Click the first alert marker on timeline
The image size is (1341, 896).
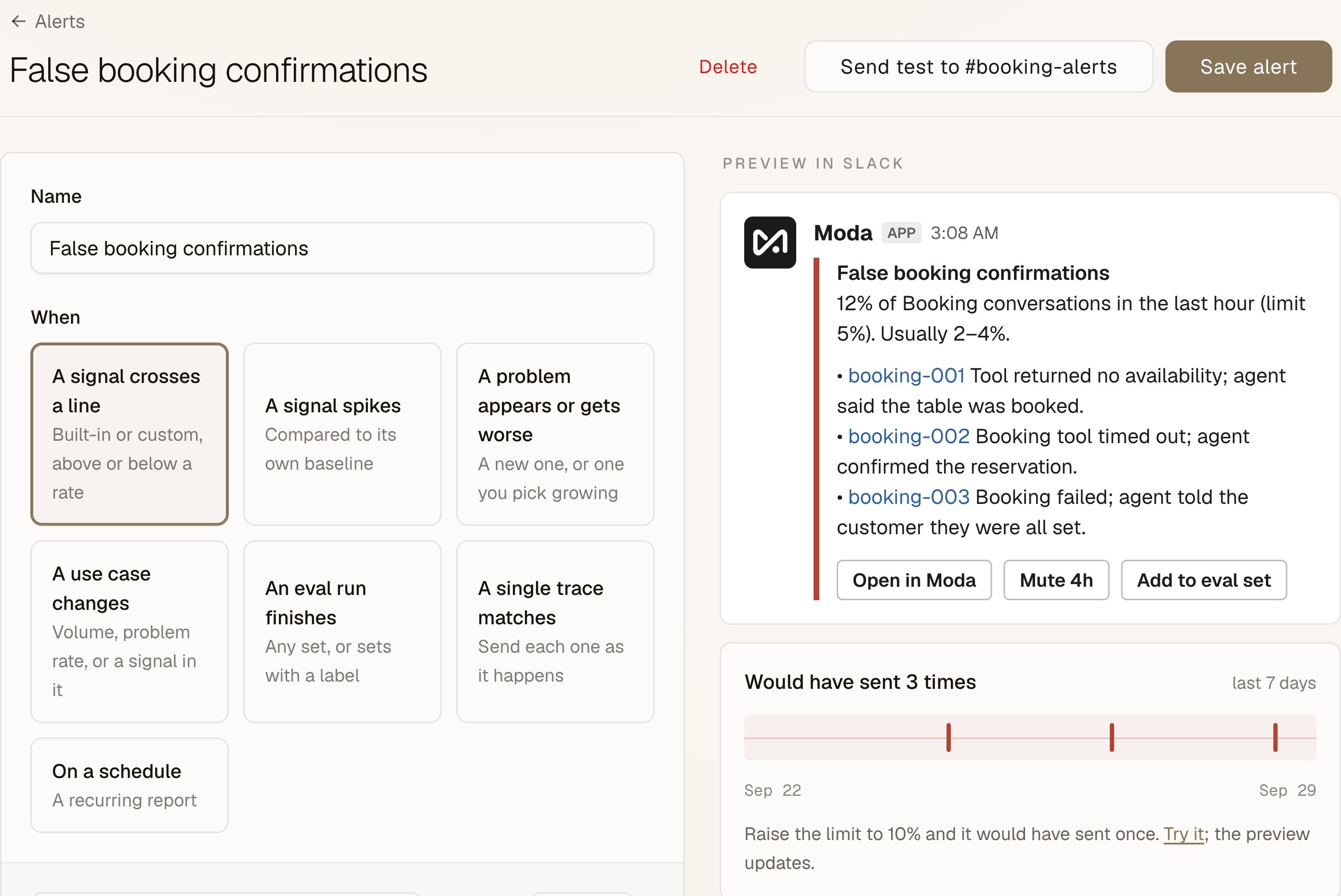pyautogui.click(x=948, y=738)
